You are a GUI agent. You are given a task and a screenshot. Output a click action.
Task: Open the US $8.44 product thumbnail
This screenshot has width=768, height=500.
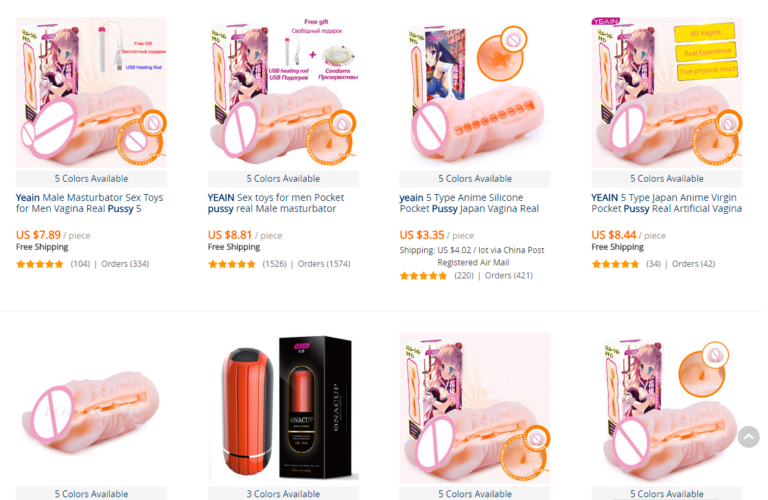[x=667, y=93]
